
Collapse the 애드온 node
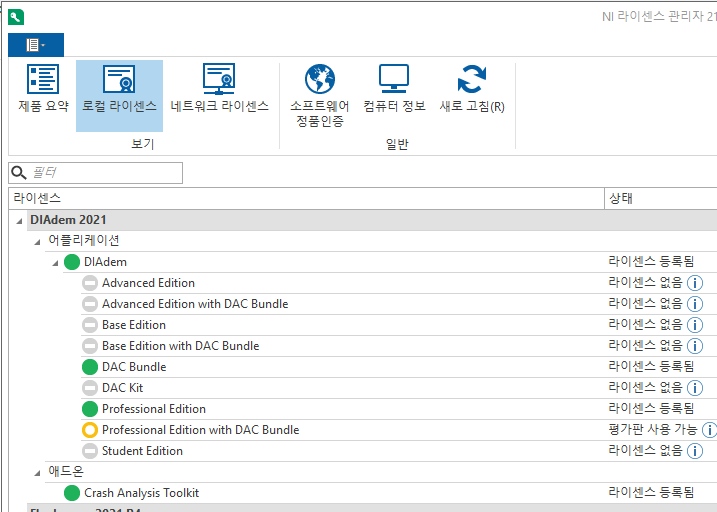point(37,473)
